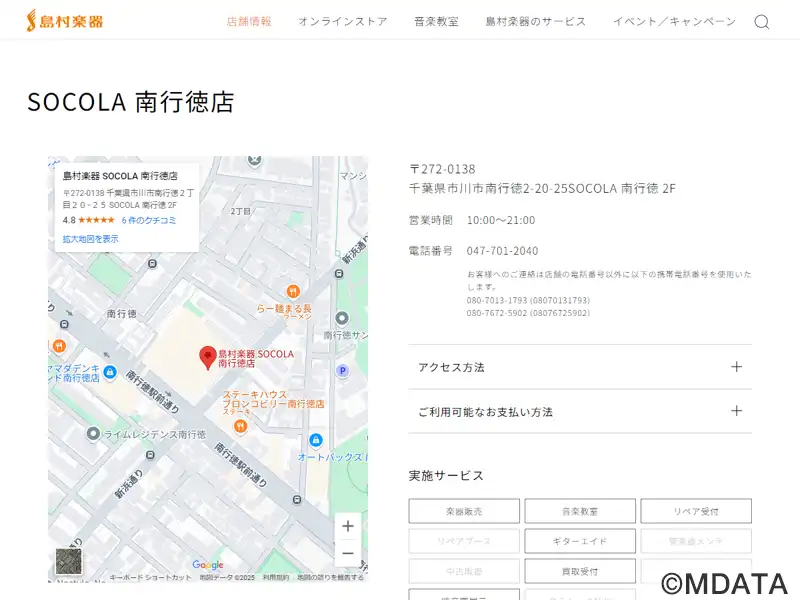
Task: Expand the ご利用可能なお支払い方法 section
Action: [580, 411]
